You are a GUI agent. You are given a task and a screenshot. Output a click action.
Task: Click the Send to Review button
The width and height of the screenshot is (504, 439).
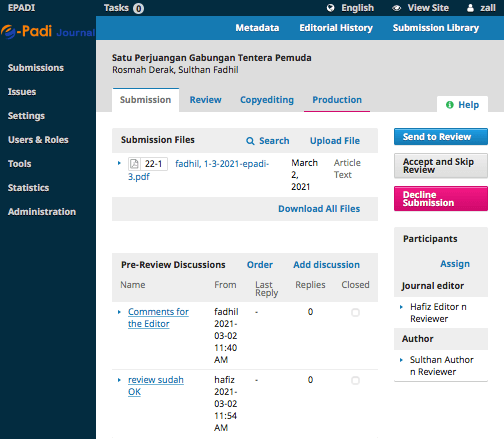point(441,137)
